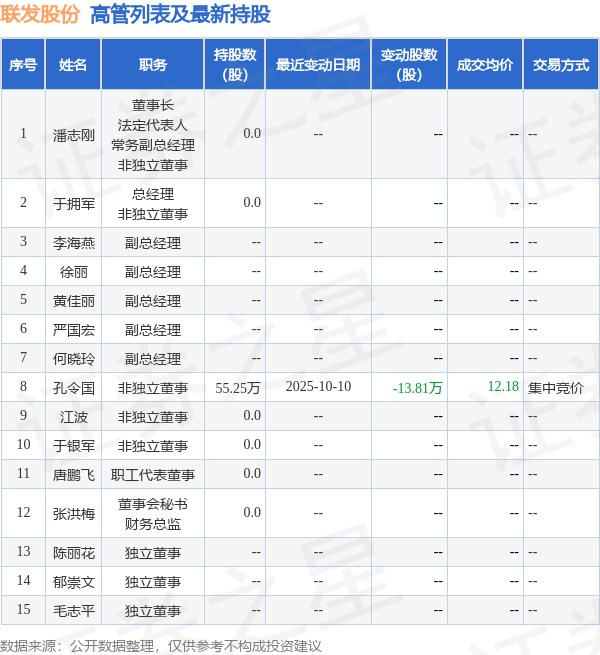Click the change value -13.81万
This screenshot has width=600, height=655.
[417, 388]
